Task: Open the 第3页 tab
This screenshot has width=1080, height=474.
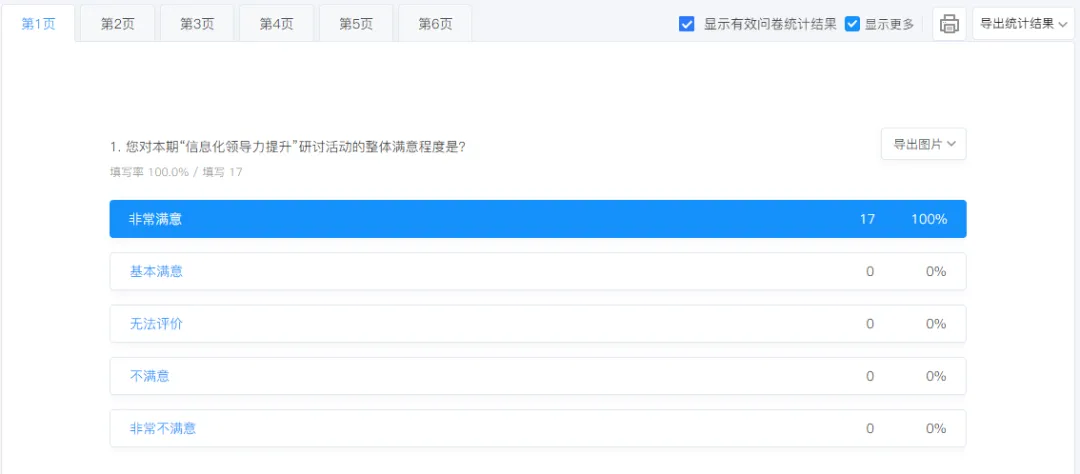Action: point(197,24)
